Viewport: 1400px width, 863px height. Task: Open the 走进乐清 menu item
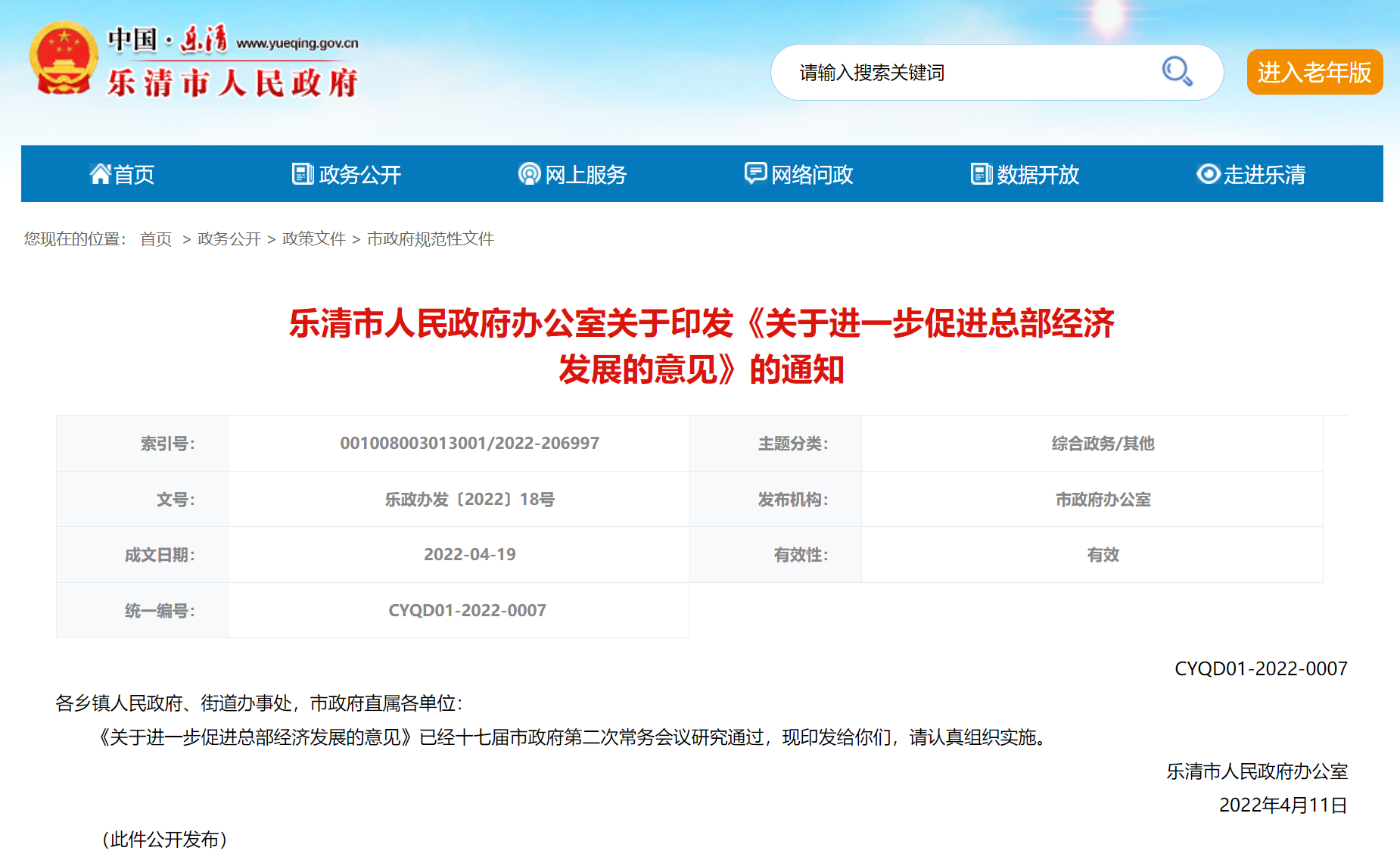(x=1265, y=175)
